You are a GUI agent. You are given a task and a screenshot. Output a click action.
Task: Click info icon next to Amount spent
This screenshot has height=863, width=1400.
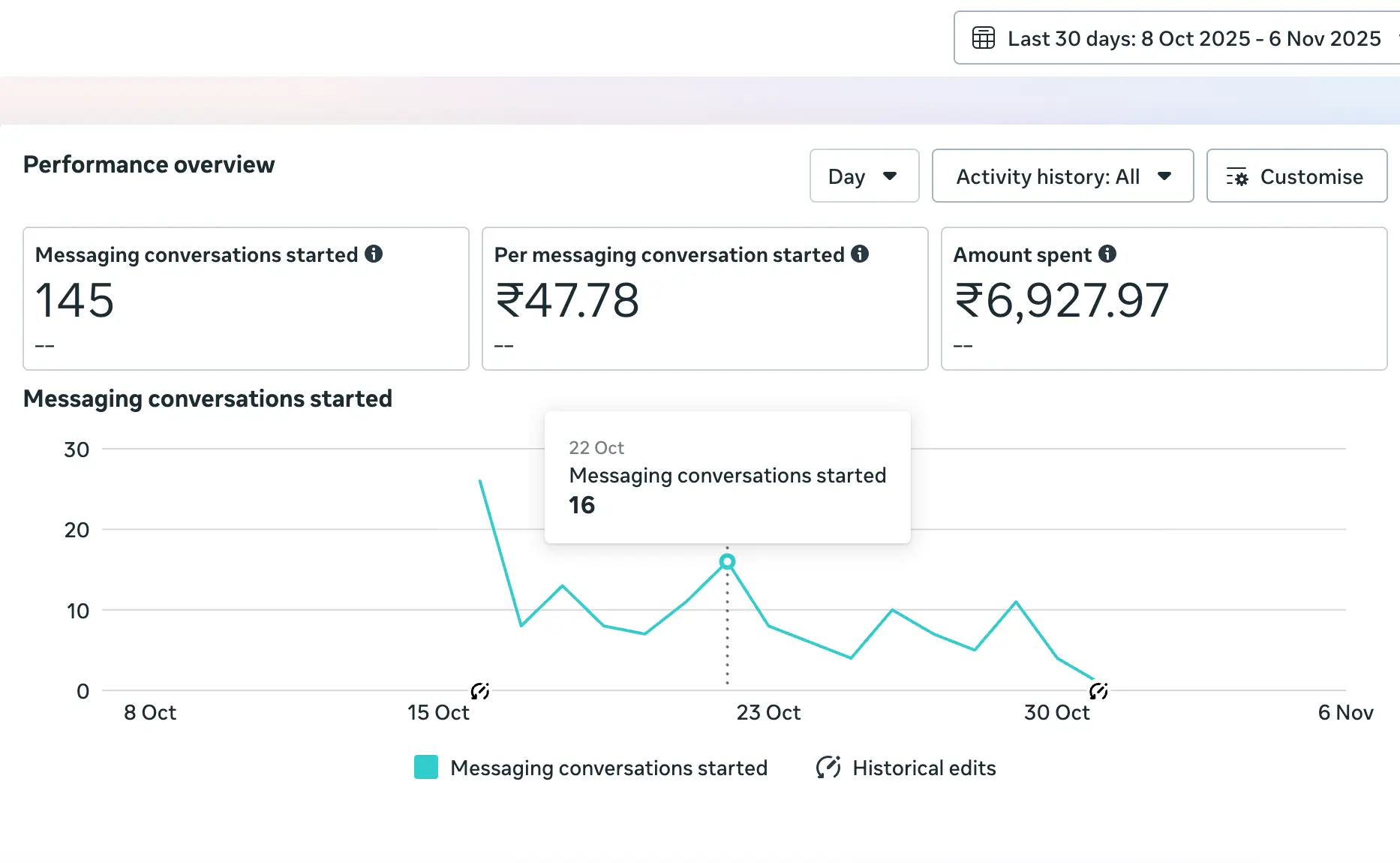click(x=1107, y=254)
